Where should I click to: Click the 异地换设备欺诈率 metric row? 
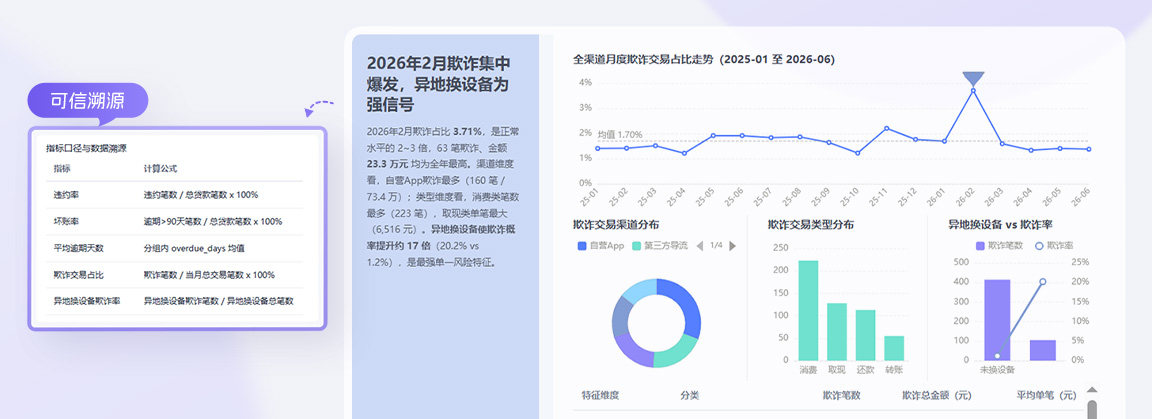[174, 301]
